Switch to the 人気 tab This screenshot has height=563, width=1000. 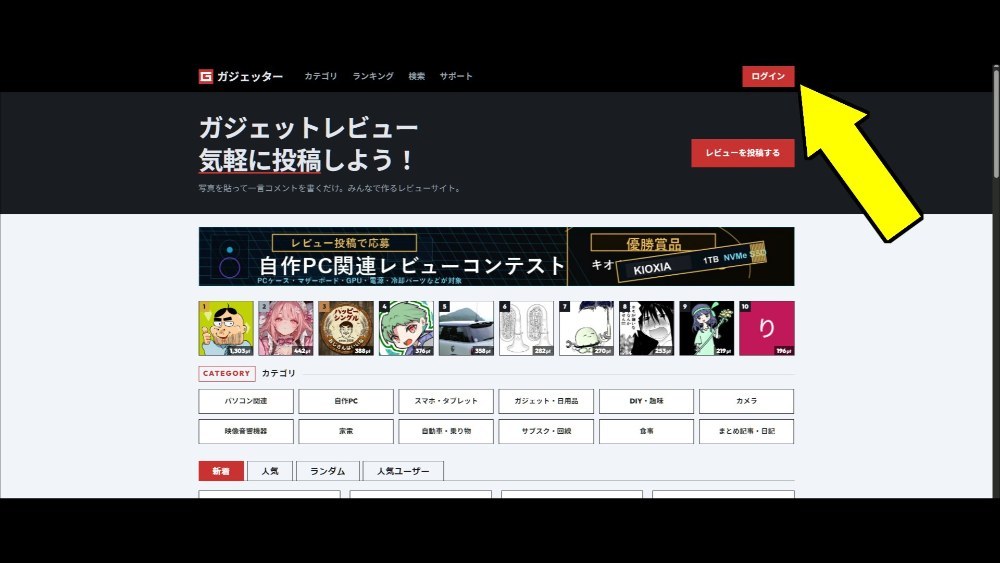point(270,471)
